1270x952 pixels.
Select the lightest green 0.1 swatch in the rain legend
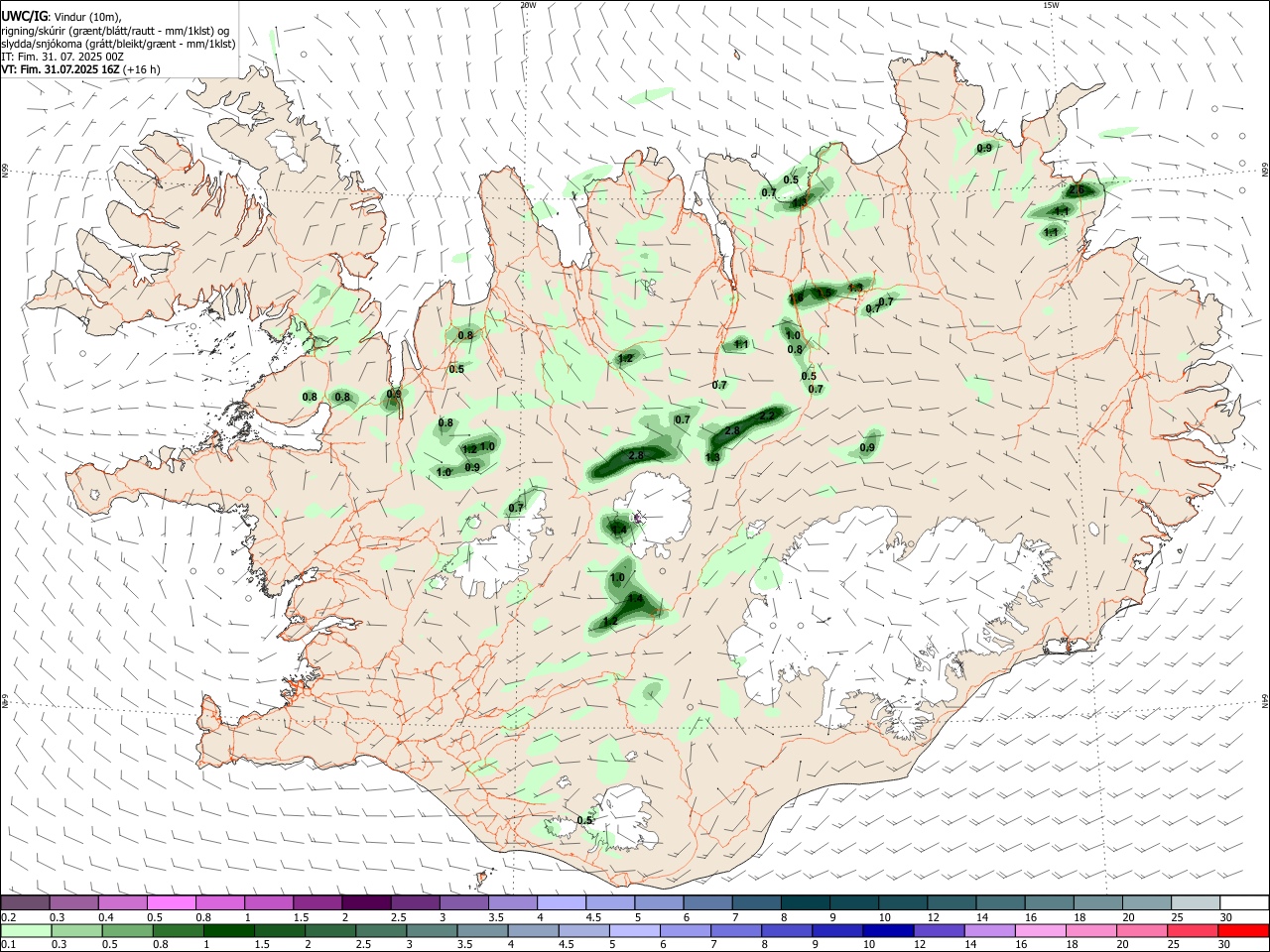click(x=26, y=930)
